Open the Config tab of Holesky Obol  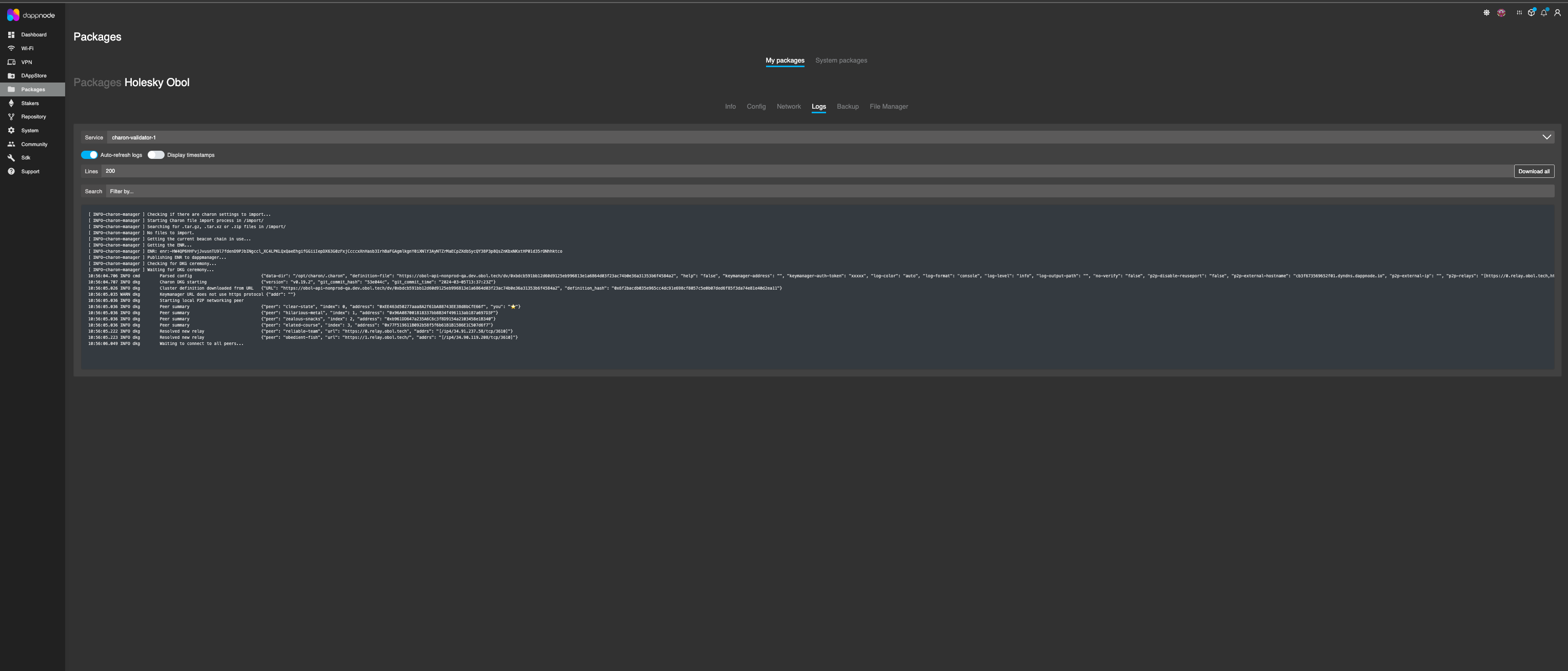pos(756,107)
